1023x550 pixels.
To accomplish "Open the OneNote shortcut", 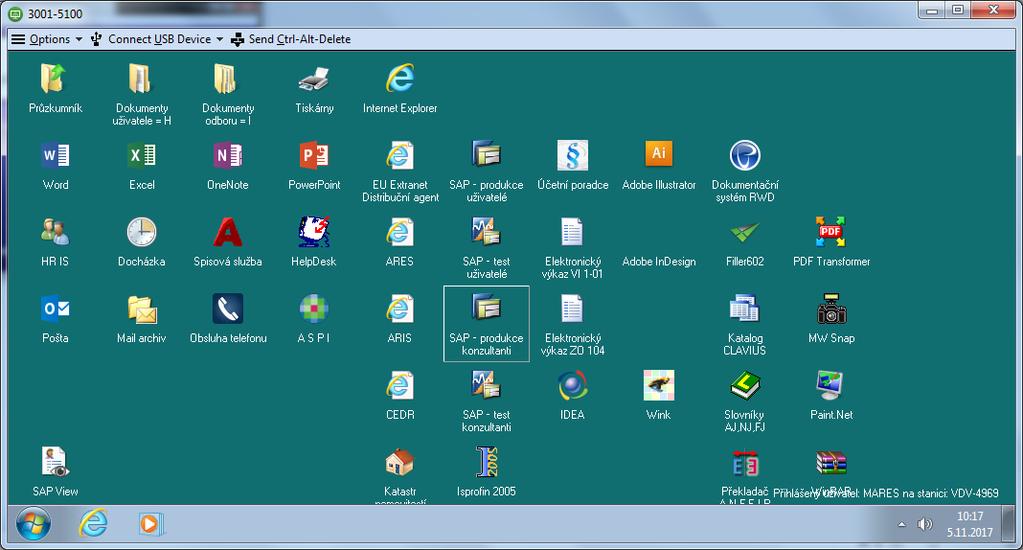I will (x=227, y=155).
